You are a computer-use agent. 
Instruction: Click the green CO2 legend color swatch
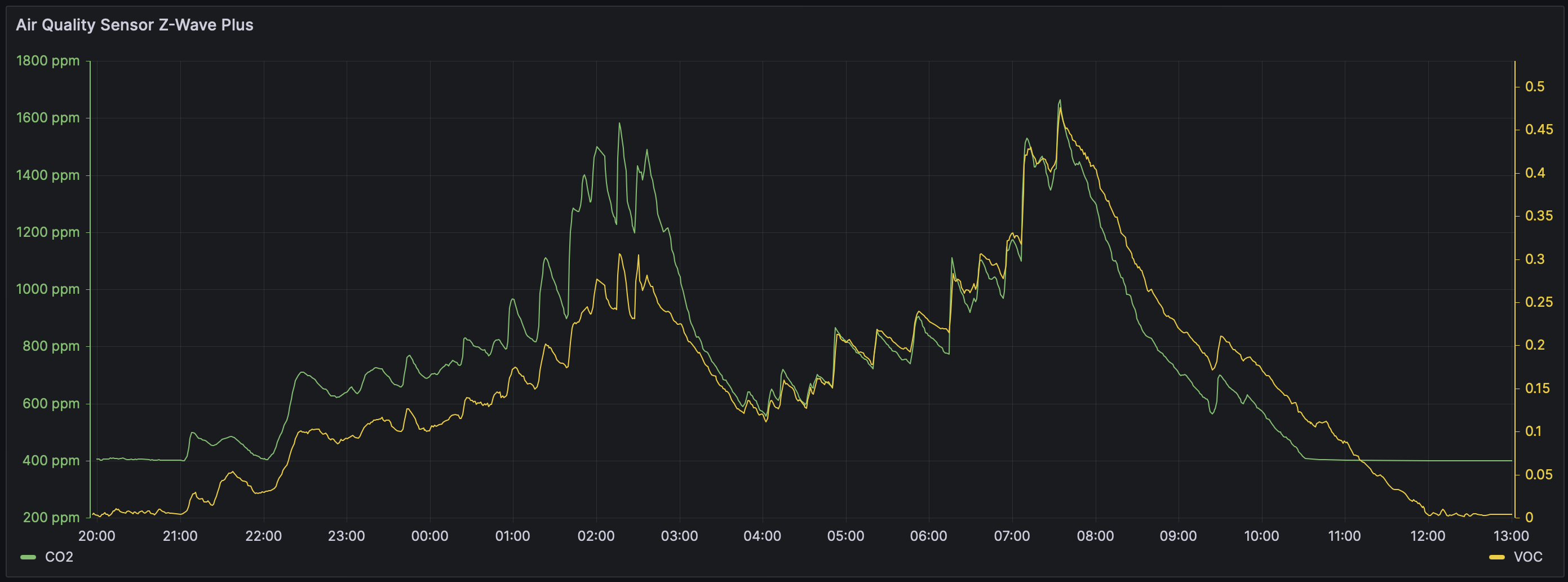click(28, 557)
